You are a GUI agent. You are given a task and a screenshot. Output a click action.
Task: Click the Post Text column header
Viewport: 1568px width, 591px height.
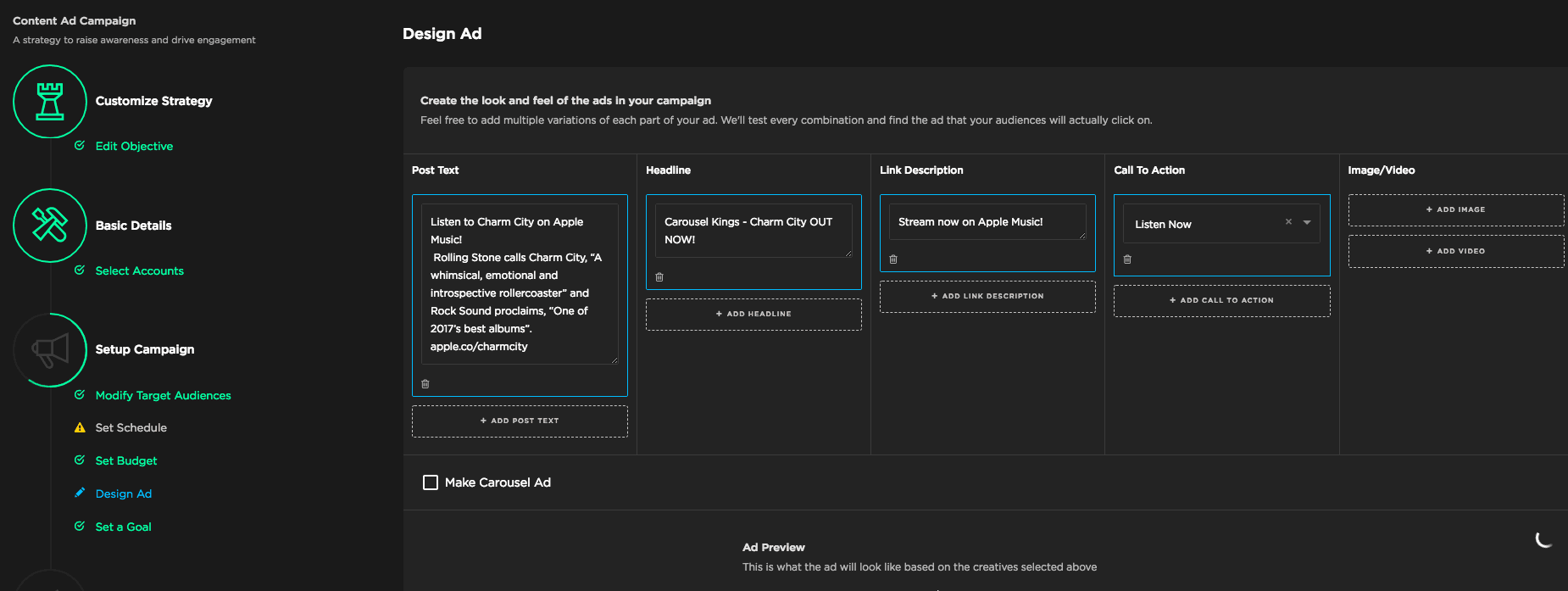(x=436, y=170)
